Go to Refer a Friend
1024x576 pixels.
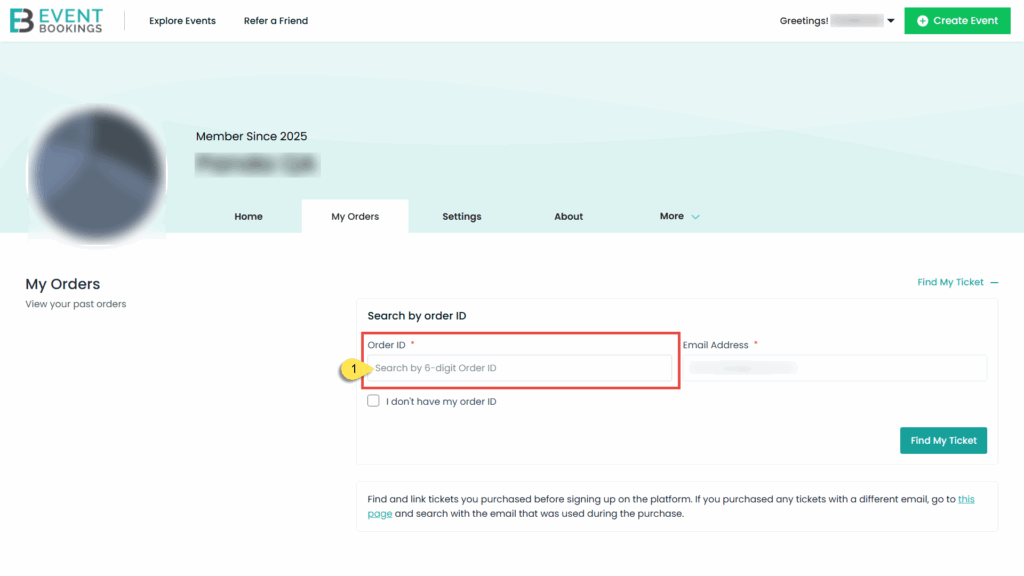276,21
